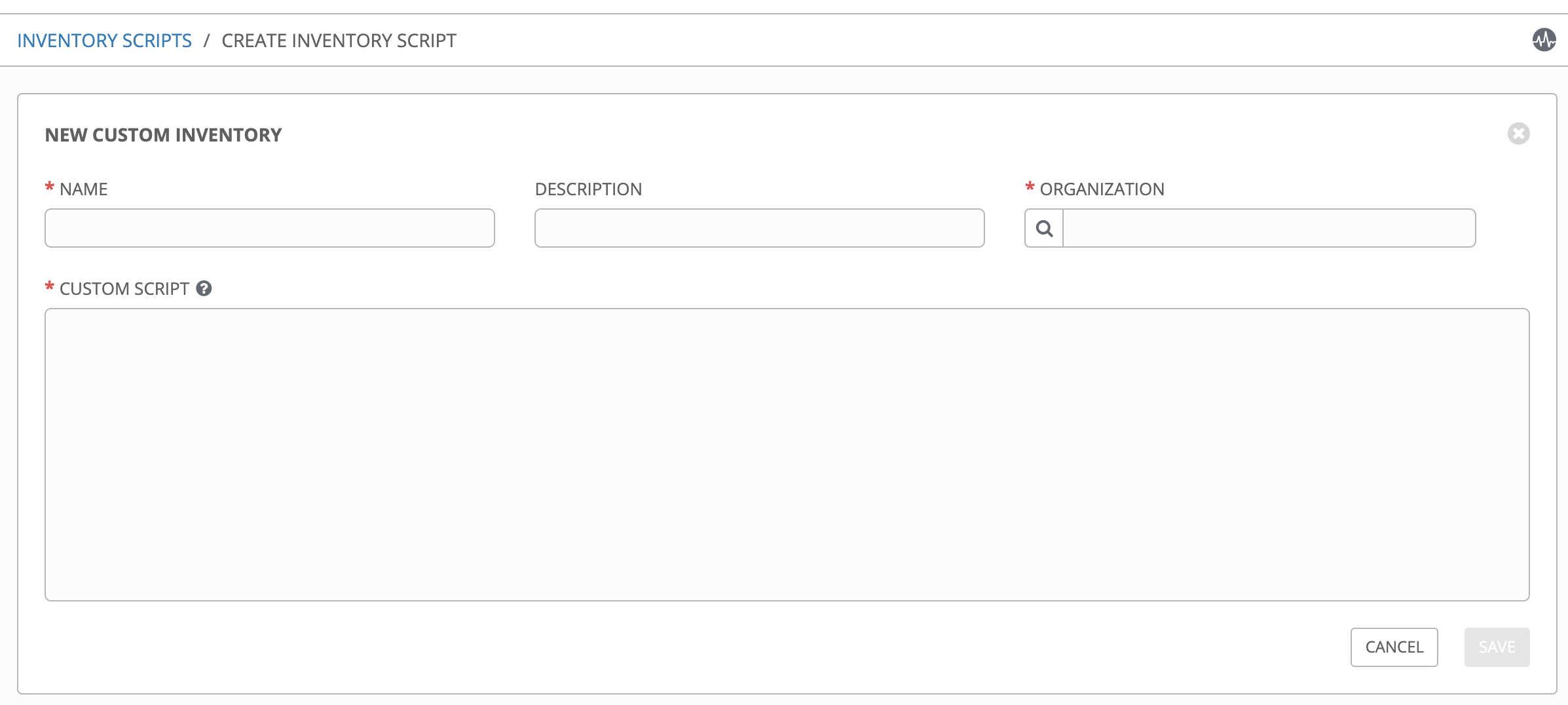Screen dimensions: 1568x705
Task: Focus the Name input field
Action: pos(269,228)
